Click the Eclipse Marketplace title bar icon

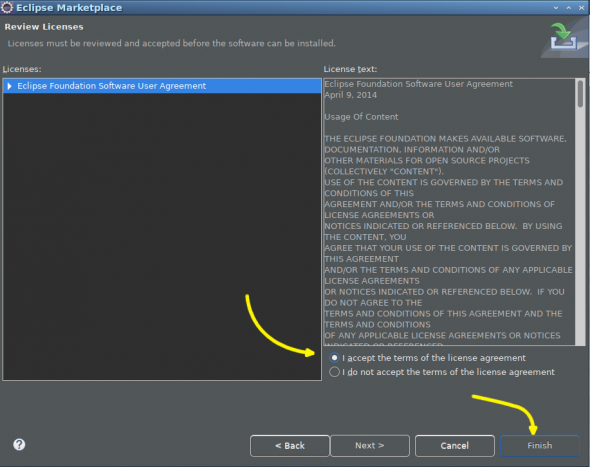click(x=7, y=8)
